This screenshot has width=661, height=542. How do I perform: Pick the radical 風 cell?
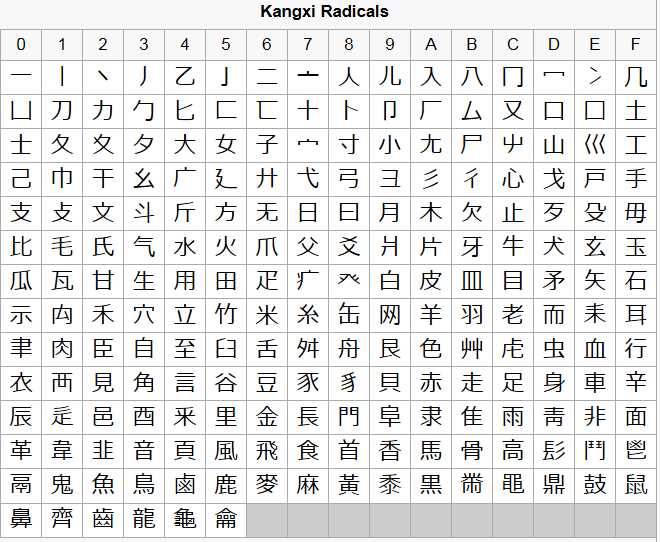[x=226, y=451]
